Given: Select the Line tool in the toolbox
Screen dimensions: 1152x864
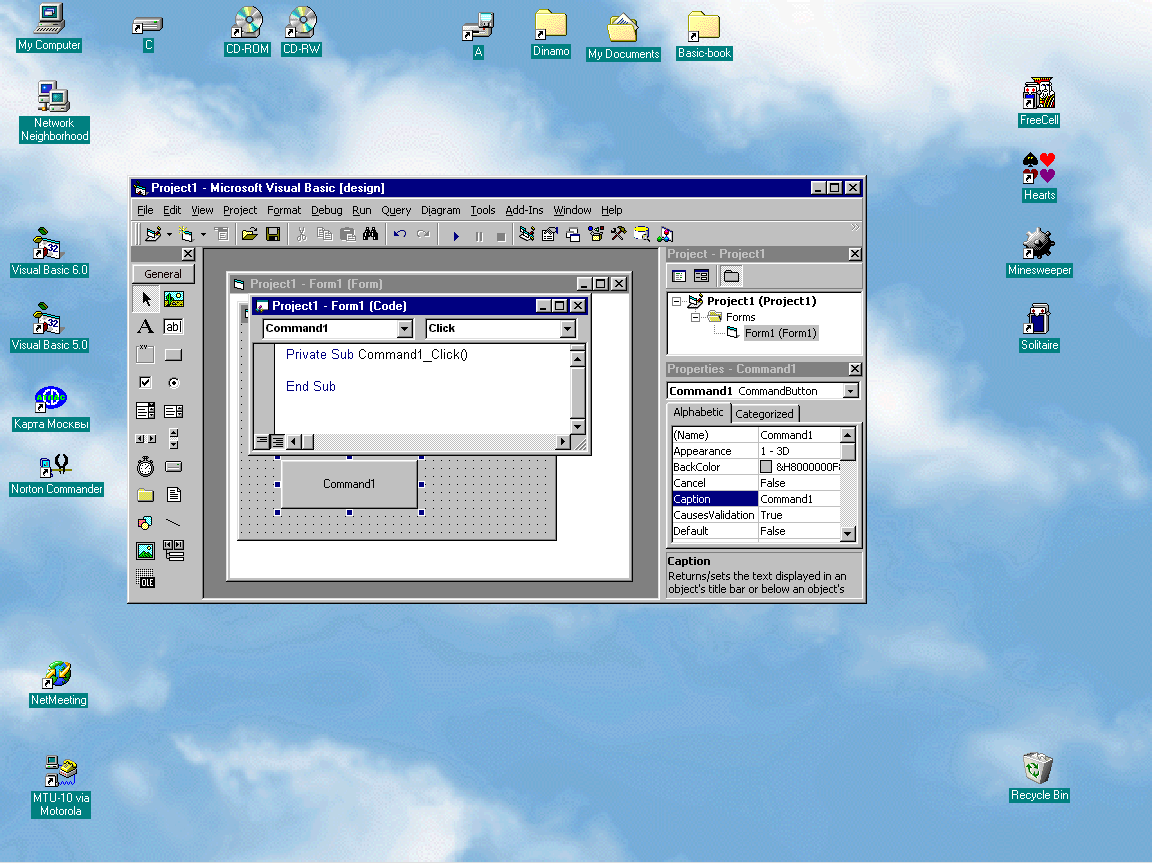Looking at the screenshot, I should click(174, 522).
